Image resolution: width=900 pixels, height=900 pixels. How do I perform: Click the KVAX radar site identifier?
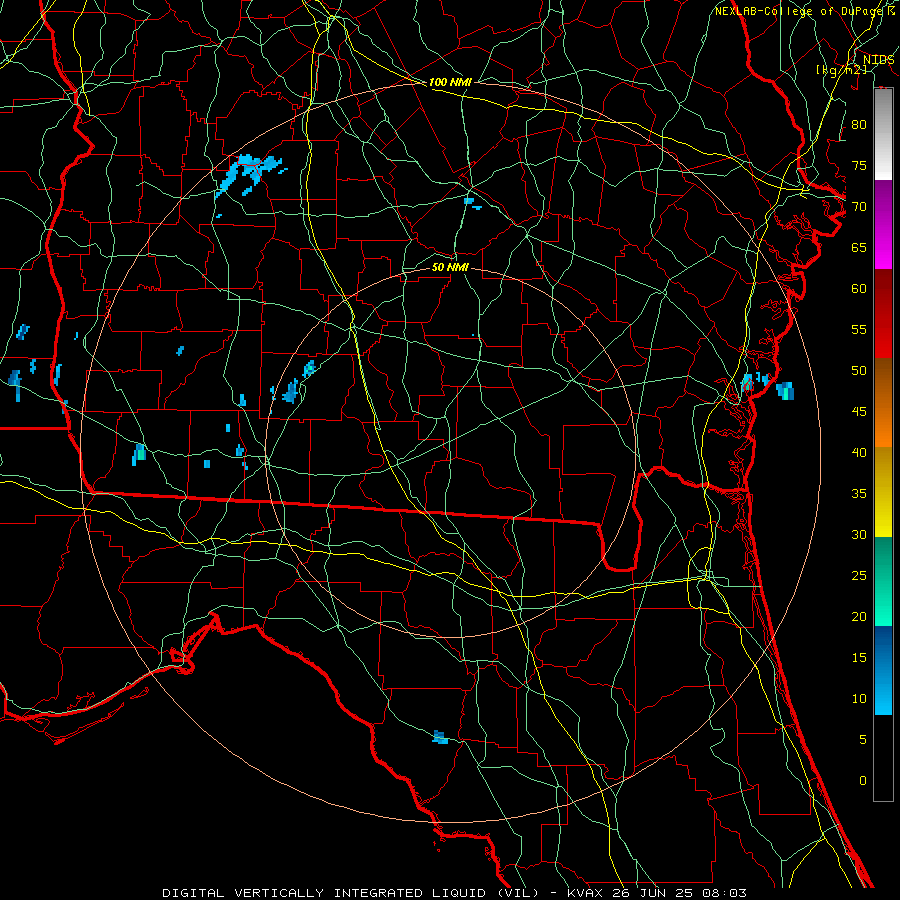tap(585, 893)
